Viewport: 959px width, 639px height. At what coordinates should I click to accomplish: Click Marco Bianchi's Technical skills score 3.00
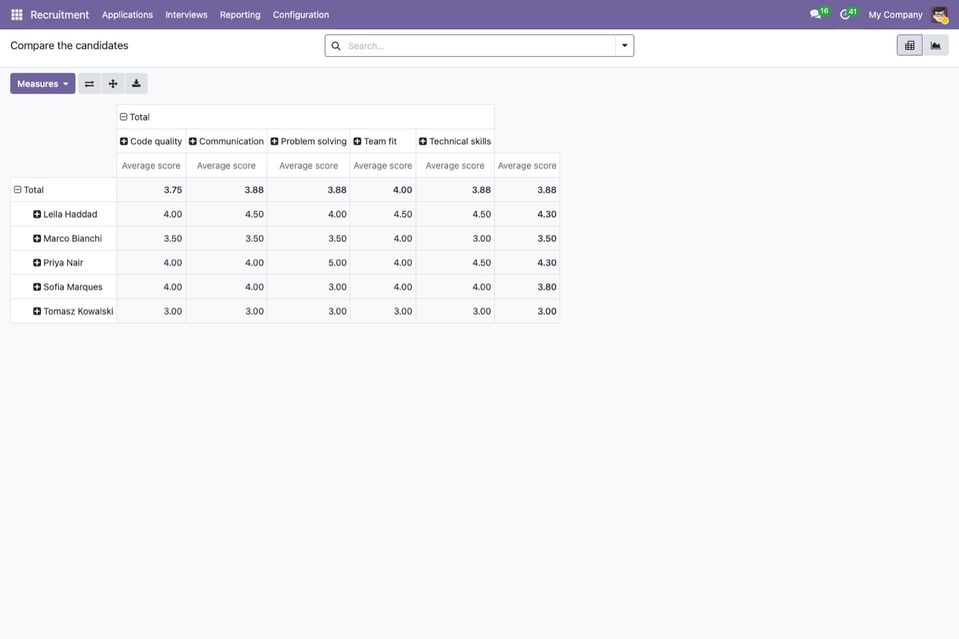click(455, 238)
